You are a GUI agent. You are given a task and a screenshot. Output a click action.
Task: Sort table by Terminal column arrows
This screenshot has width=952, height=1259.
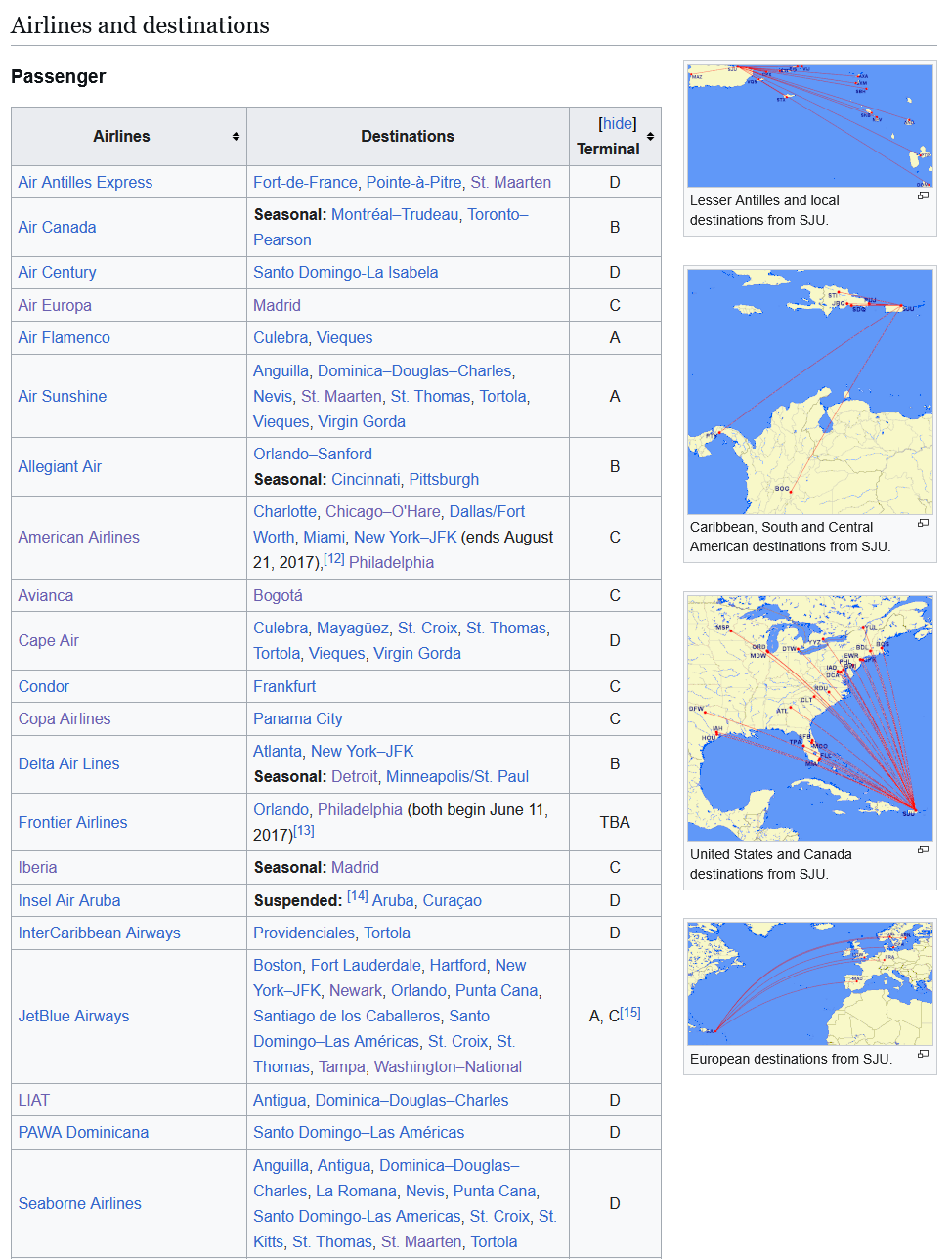pos(650,137)
